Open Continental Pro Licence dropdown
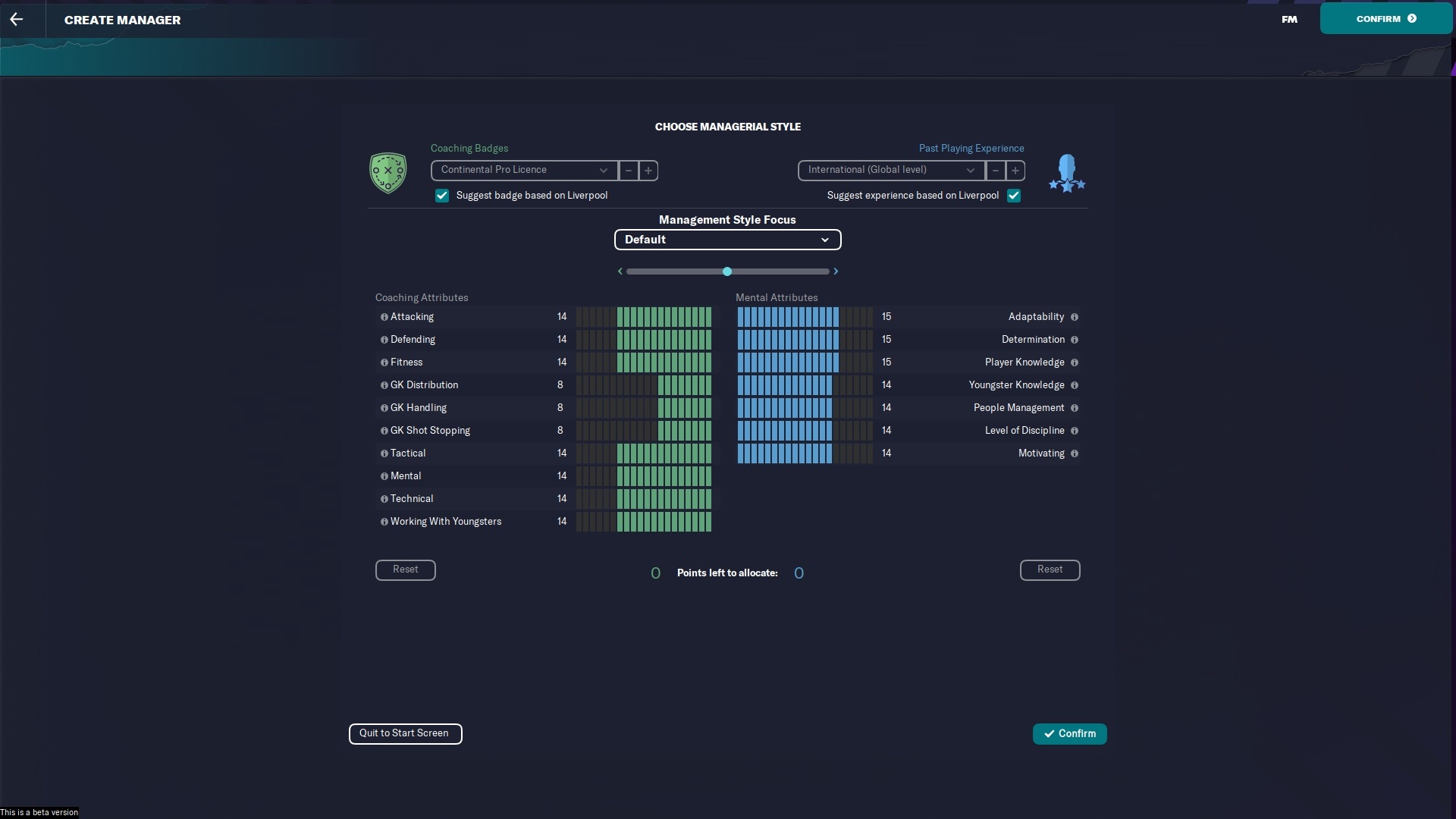 (524, 171)
